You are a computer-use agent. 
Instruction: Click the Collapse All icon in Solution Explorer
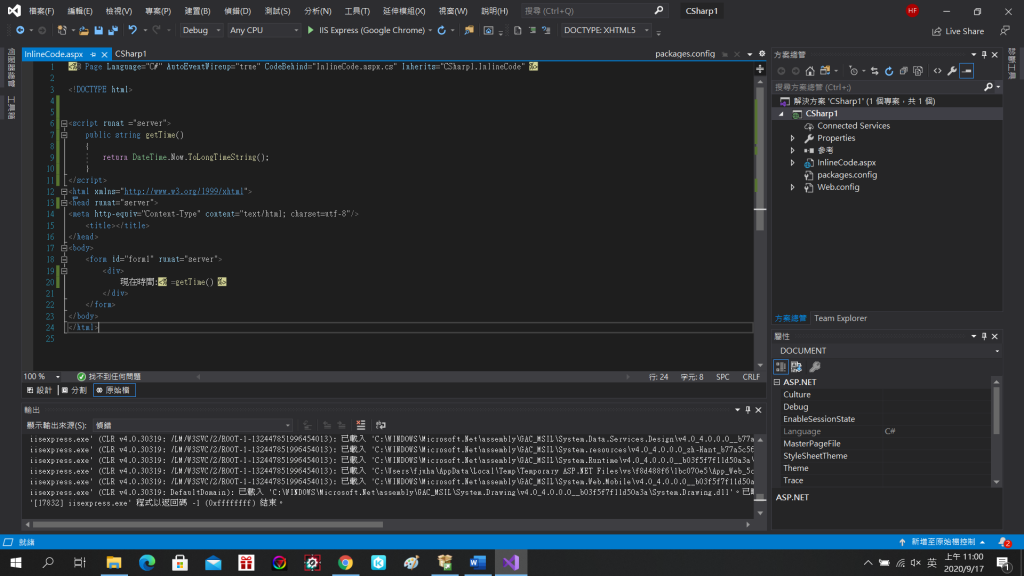tap(903, 71)
